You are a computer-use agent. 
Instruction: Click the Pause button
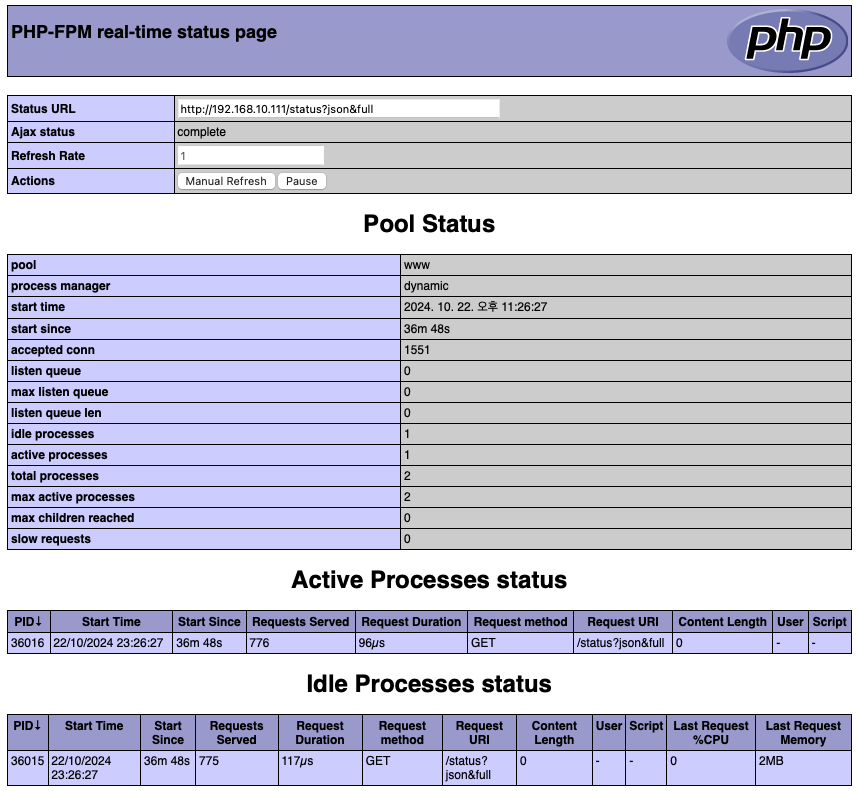coord(302,181)
